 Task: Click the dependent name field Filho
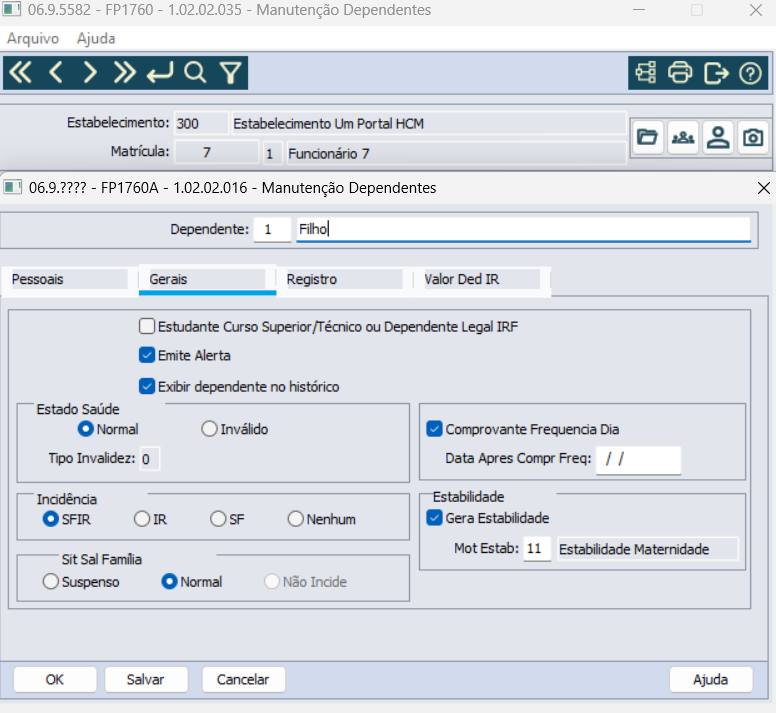point(524,230)
